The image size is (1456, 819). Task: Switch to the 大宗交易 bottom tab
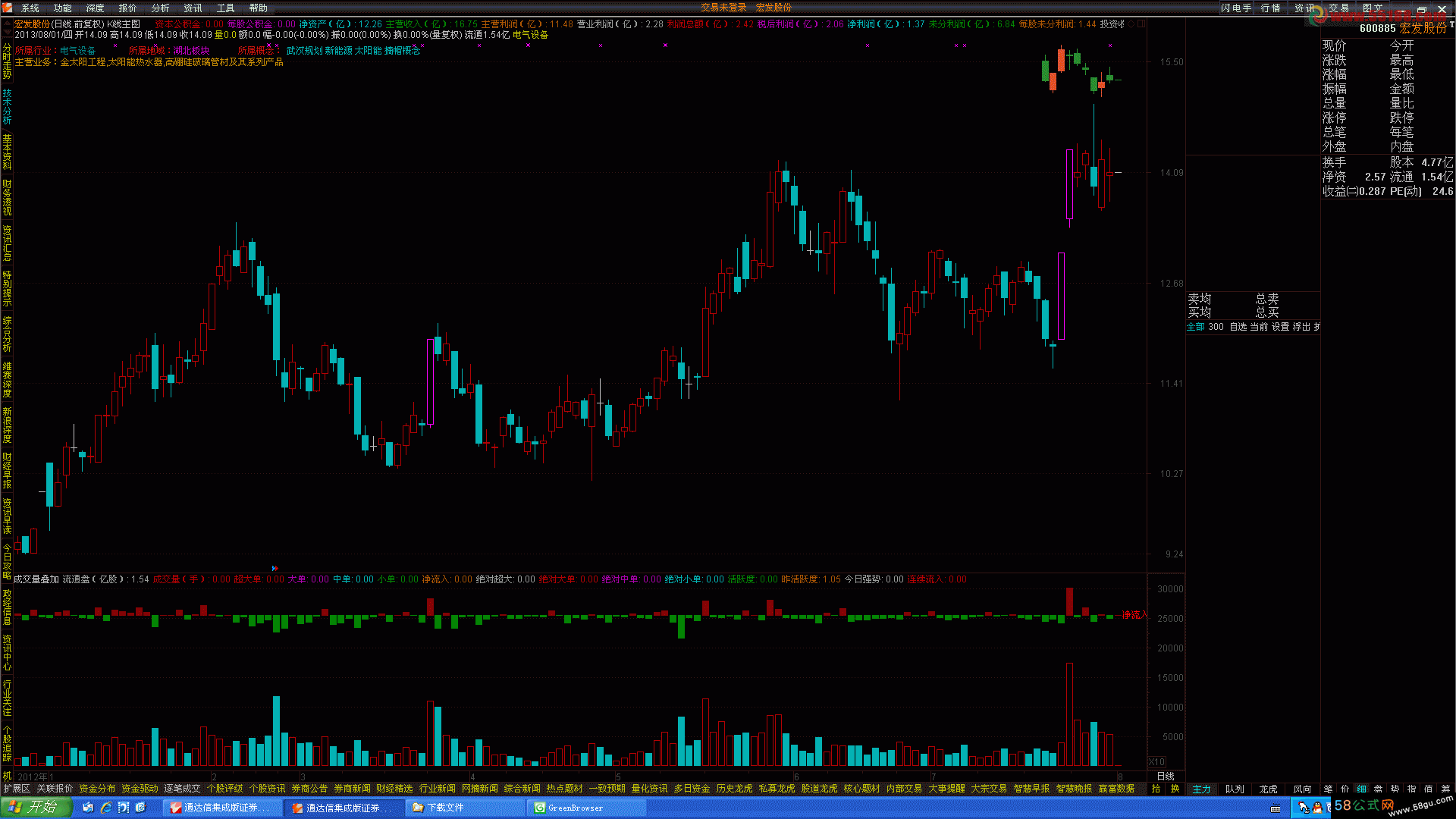click(x=990, y=789)
